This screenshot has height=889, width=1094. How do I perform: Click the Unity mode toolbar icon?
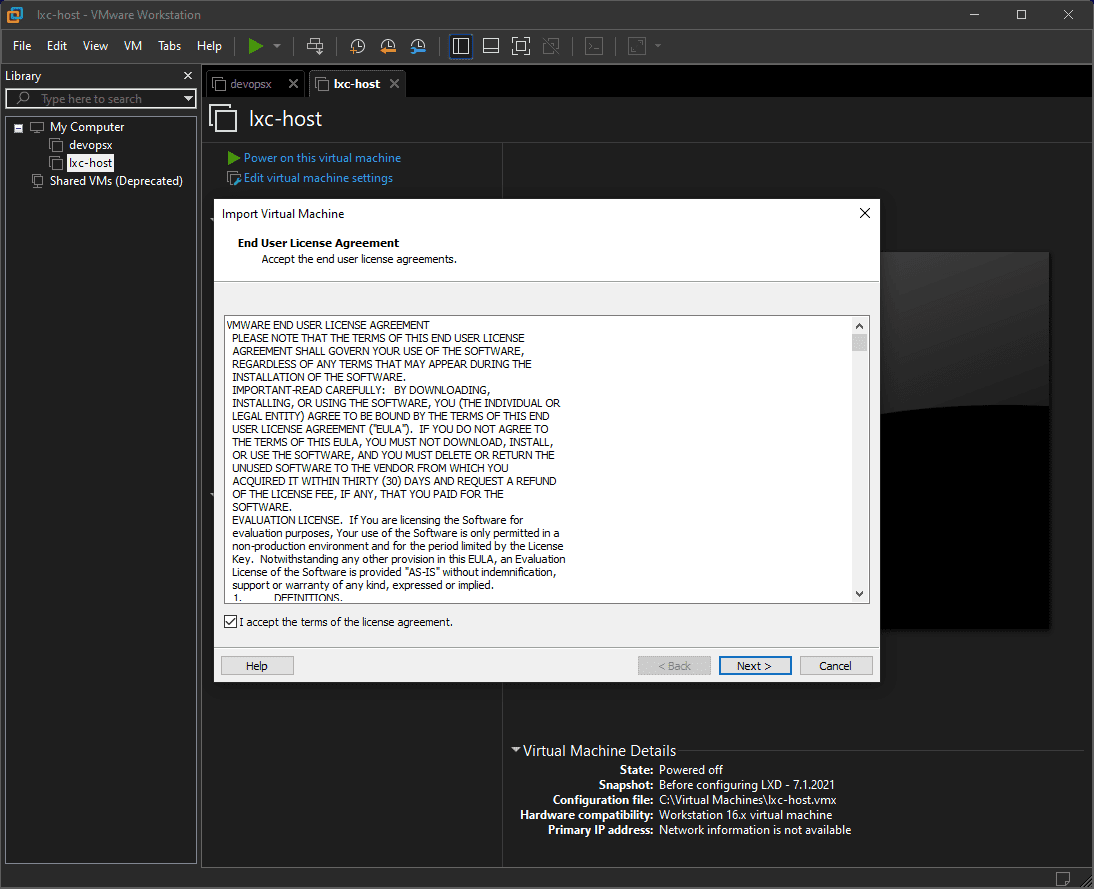(x=551, y=46)
